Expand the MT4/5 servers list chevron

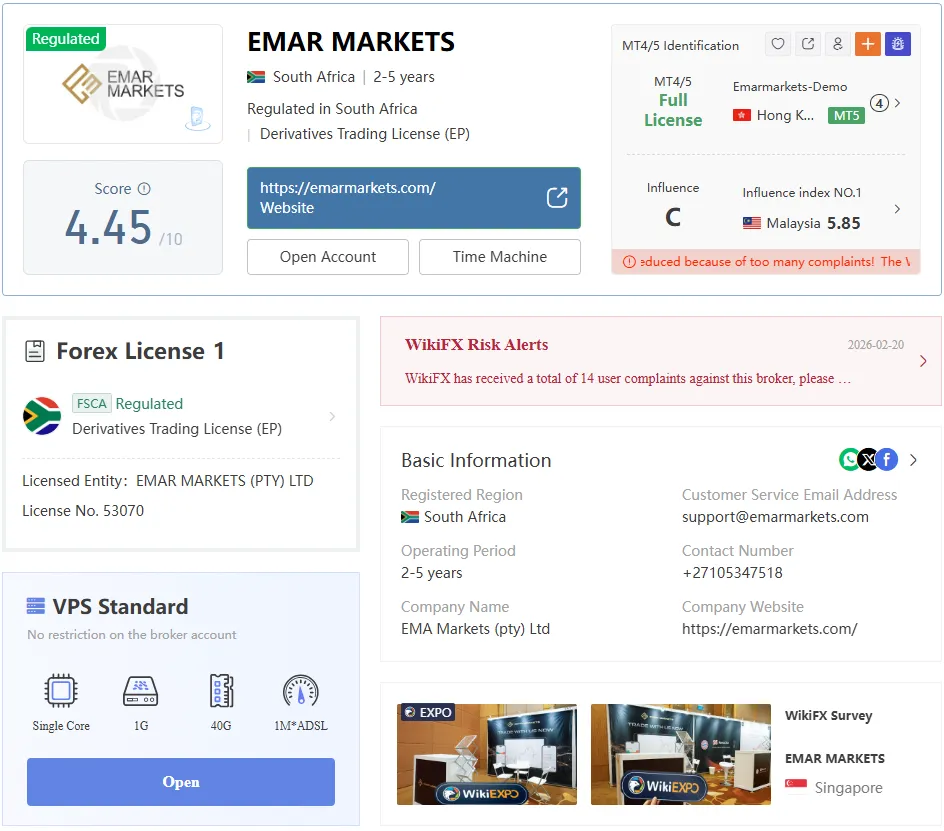(x=897, y=103)
